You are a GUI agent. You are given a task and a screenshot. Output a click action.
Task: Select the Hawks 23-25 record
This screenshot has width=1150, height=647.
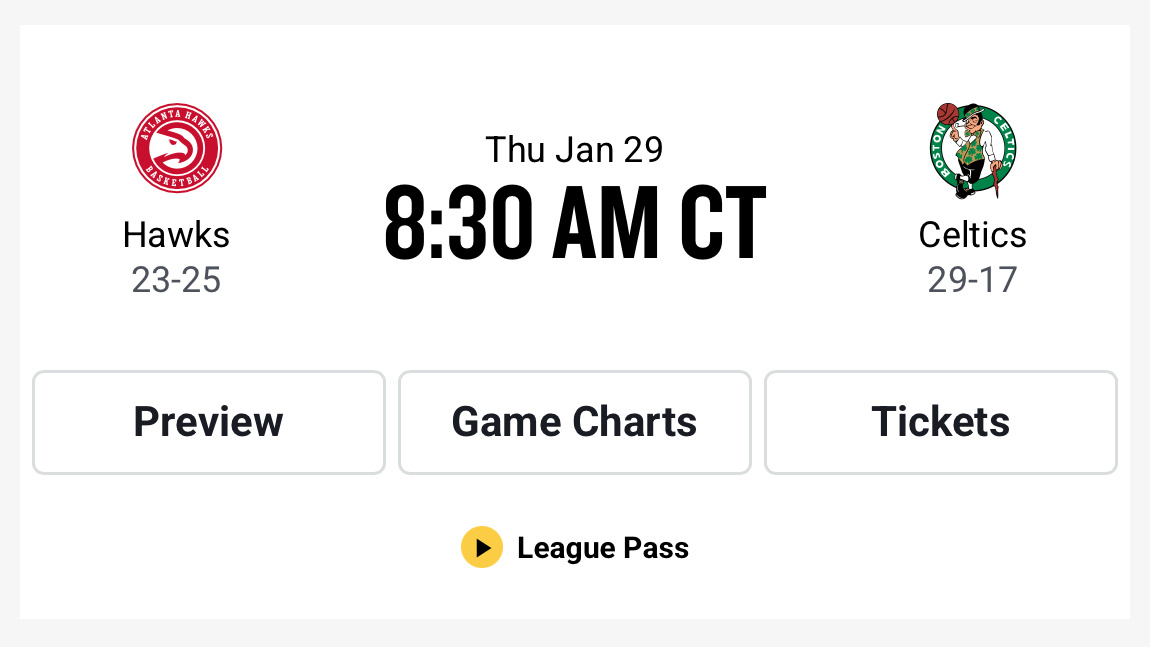pyautogui.click(x=177, y=280)
